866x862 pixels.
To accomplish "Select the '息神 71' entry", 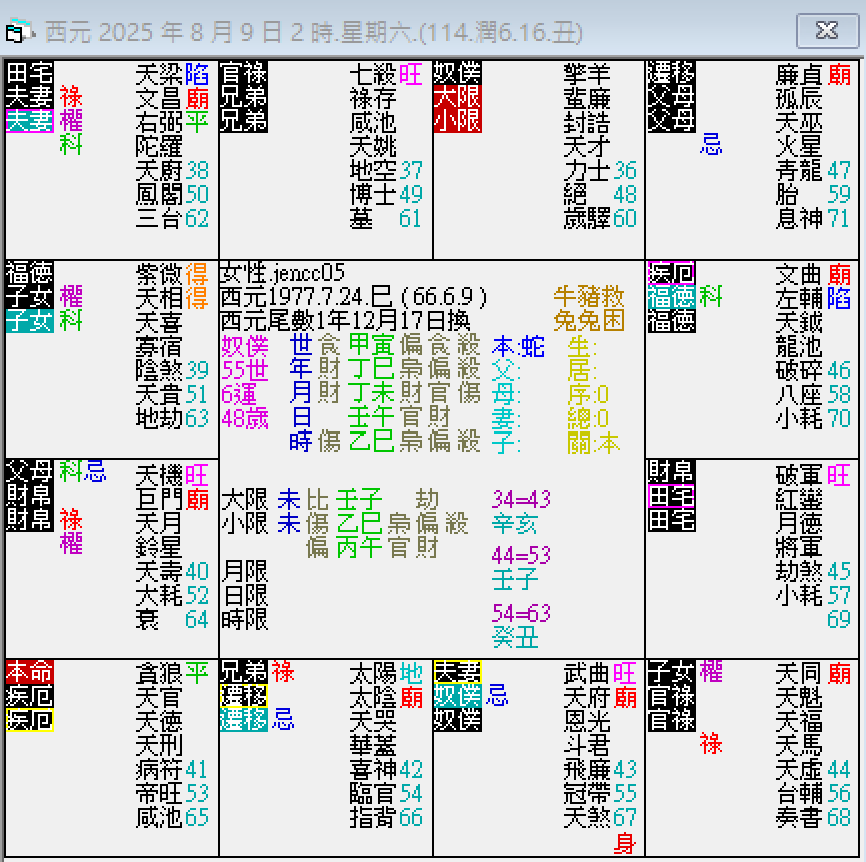I will coord(812,219).
